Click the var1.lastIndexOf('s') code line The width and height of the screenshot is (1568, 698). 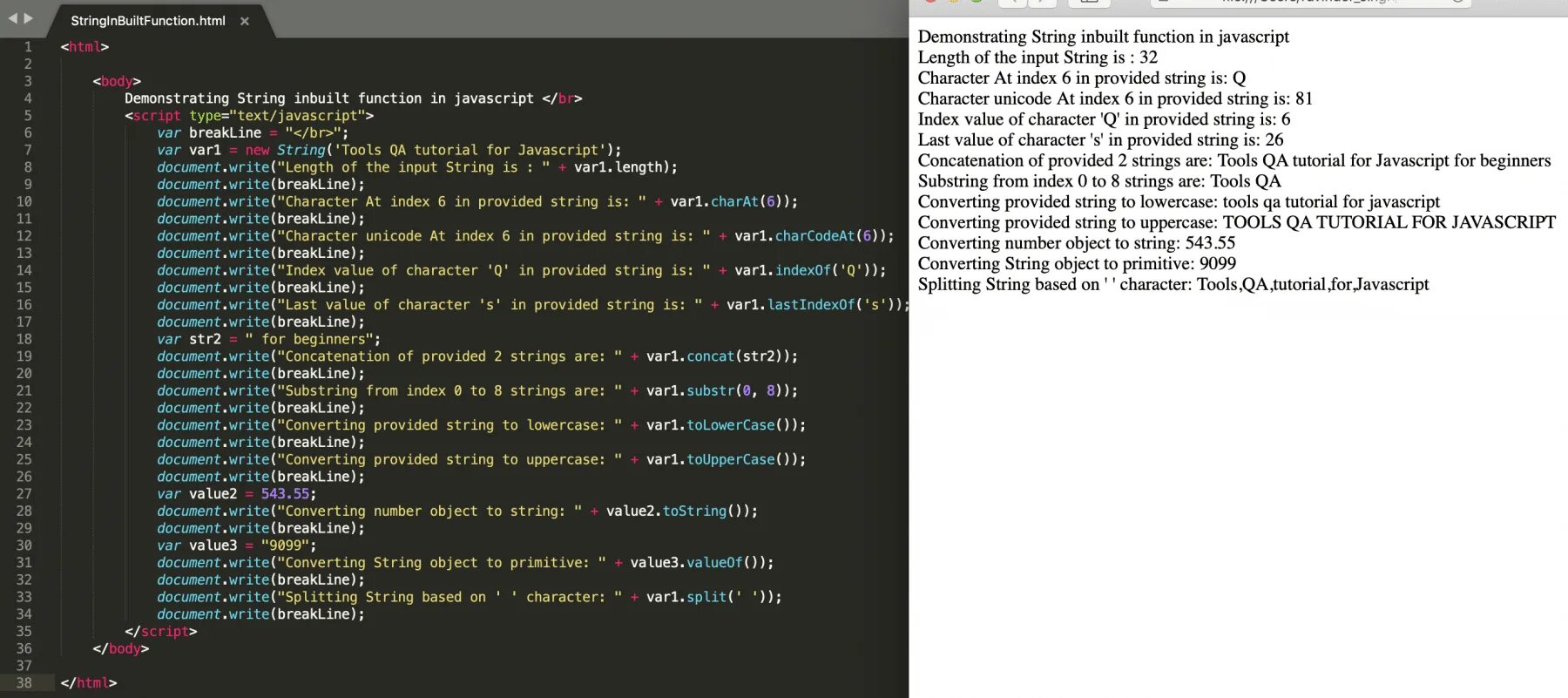532,305
